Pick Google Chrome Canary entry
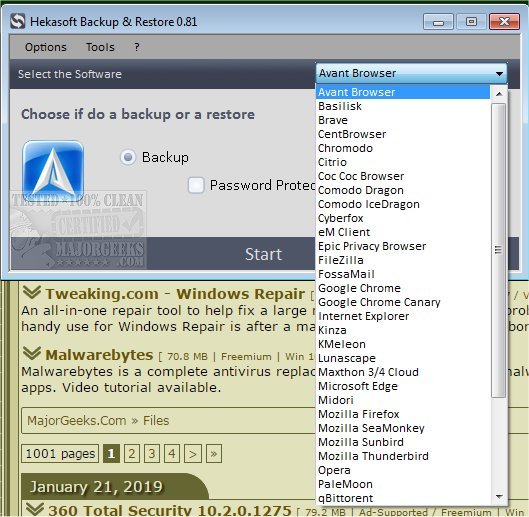This screenshot has width=529, height=517. pos(403,302)
